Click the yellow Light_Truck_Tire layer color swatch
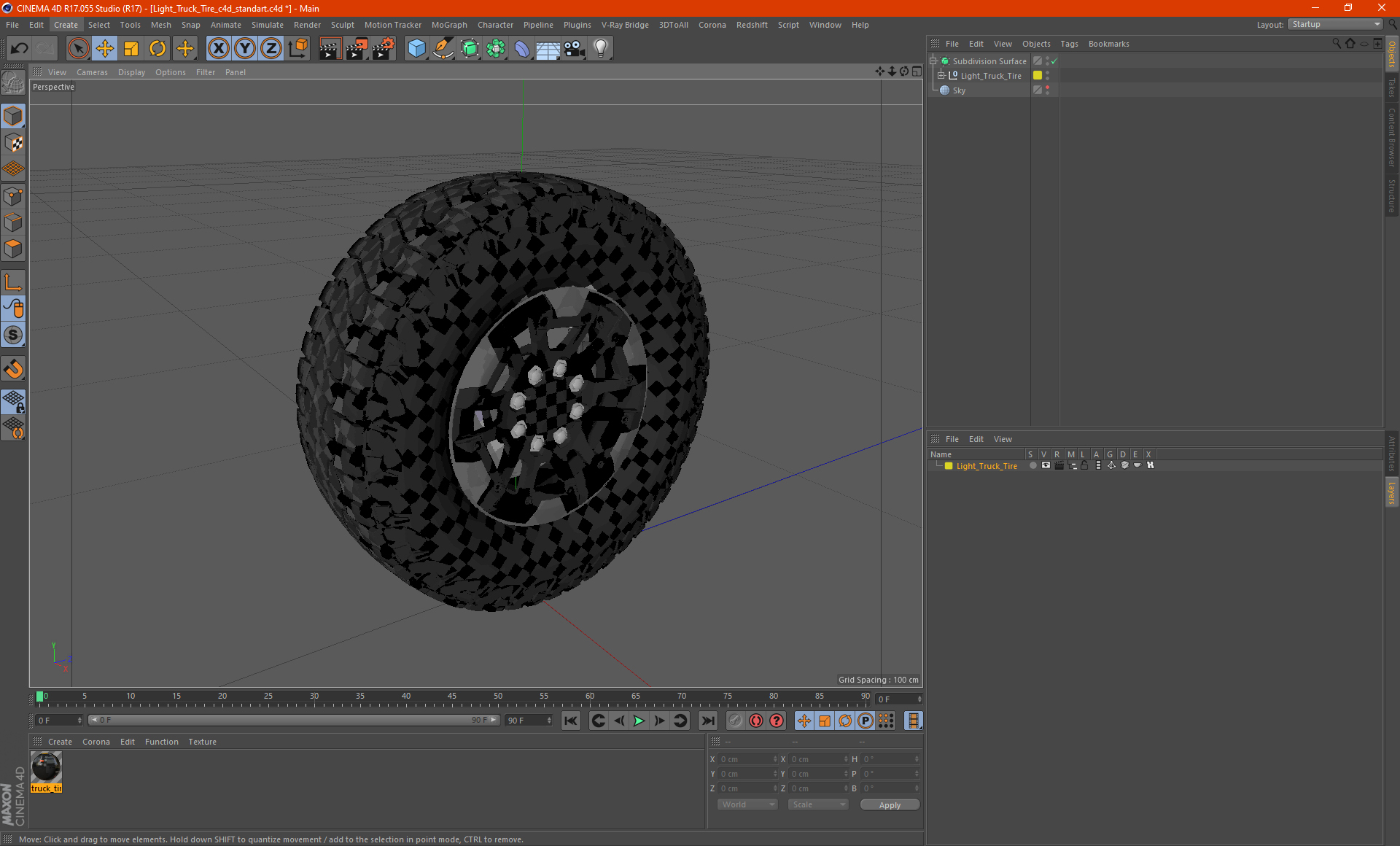 point(1038,75)
